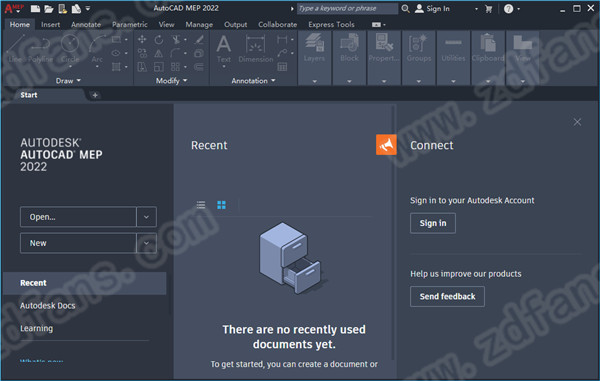Expand the Draw panel
Screen dimensions: 600x381
point(68,81)
